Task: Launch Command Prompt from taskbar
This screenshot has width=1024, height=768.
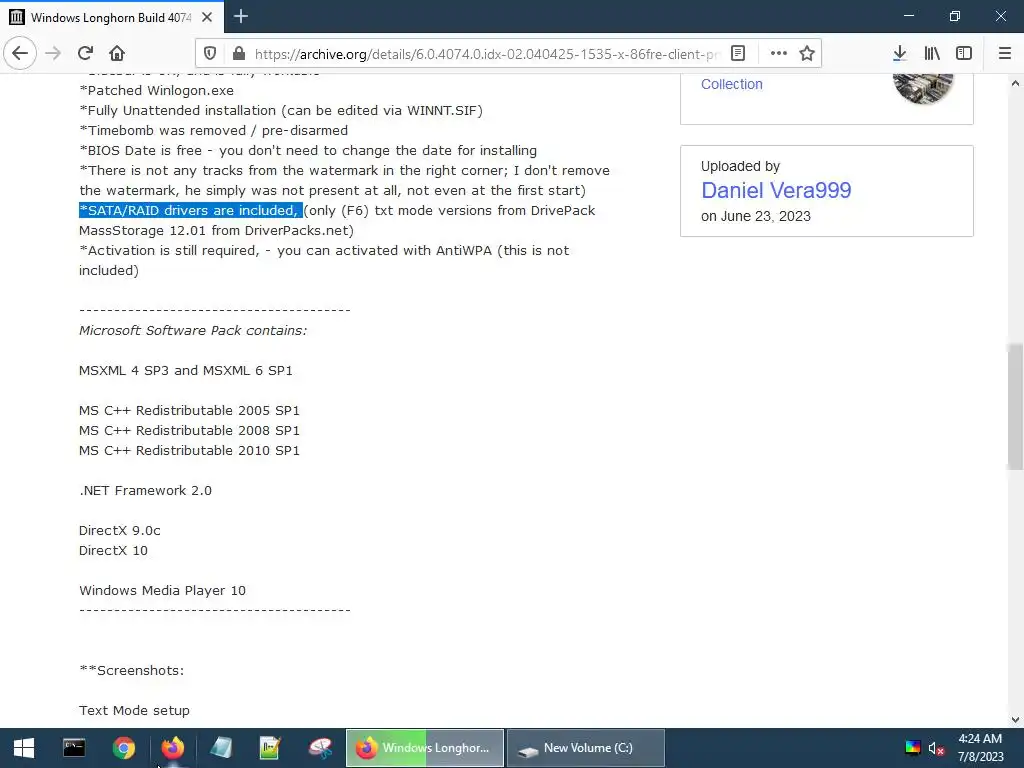Action: tap(74, 748)
